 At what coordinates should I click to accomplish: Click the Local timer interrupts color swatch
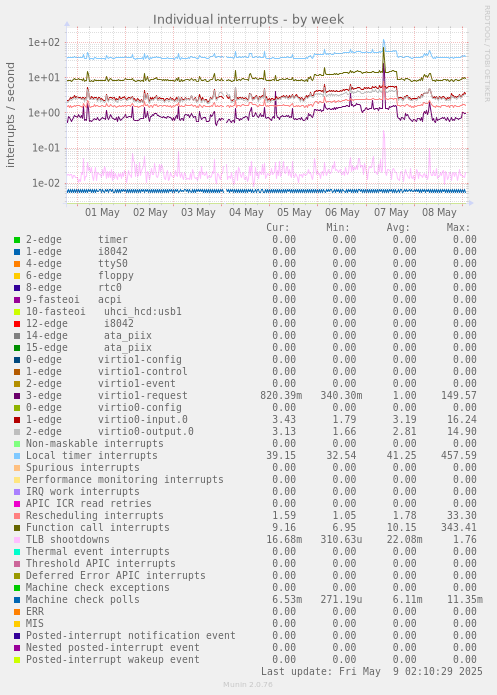17,456
